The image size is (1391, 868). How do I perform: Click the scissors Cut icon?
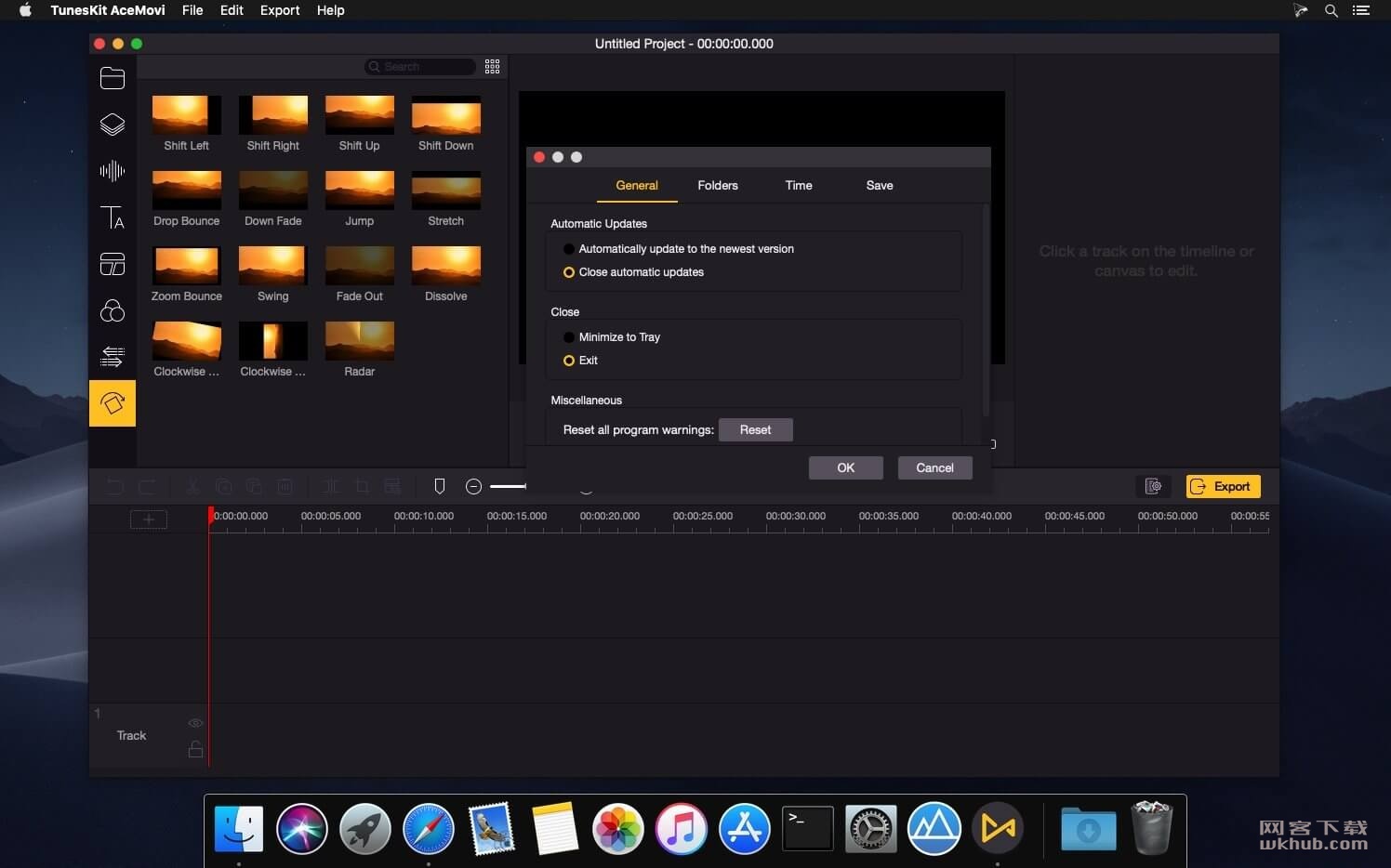coord(192,486)
